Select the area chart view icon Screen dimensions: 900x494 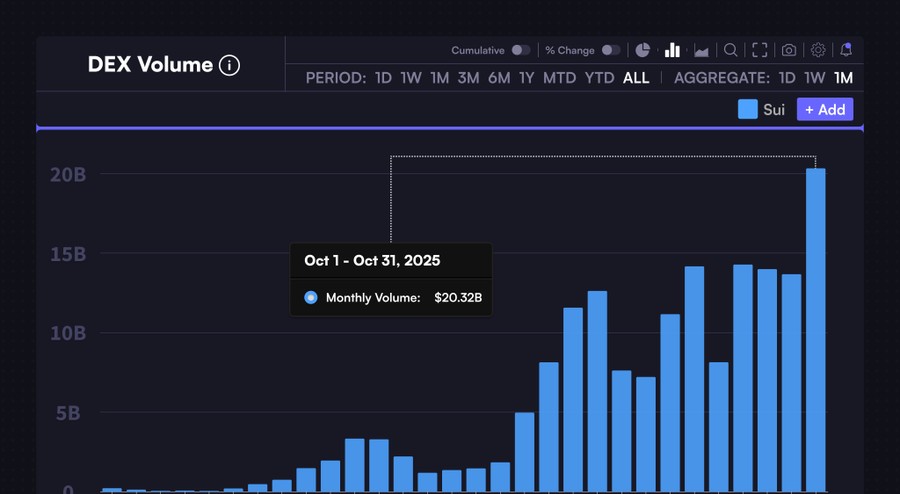(701, 50)
